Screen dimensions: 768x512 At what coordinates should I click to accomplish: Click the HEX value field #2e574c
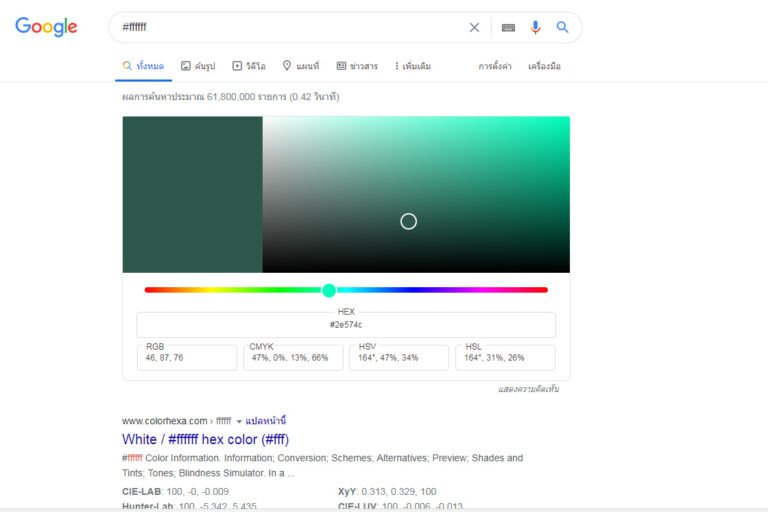pyautogui.click(x=346, y=325)
